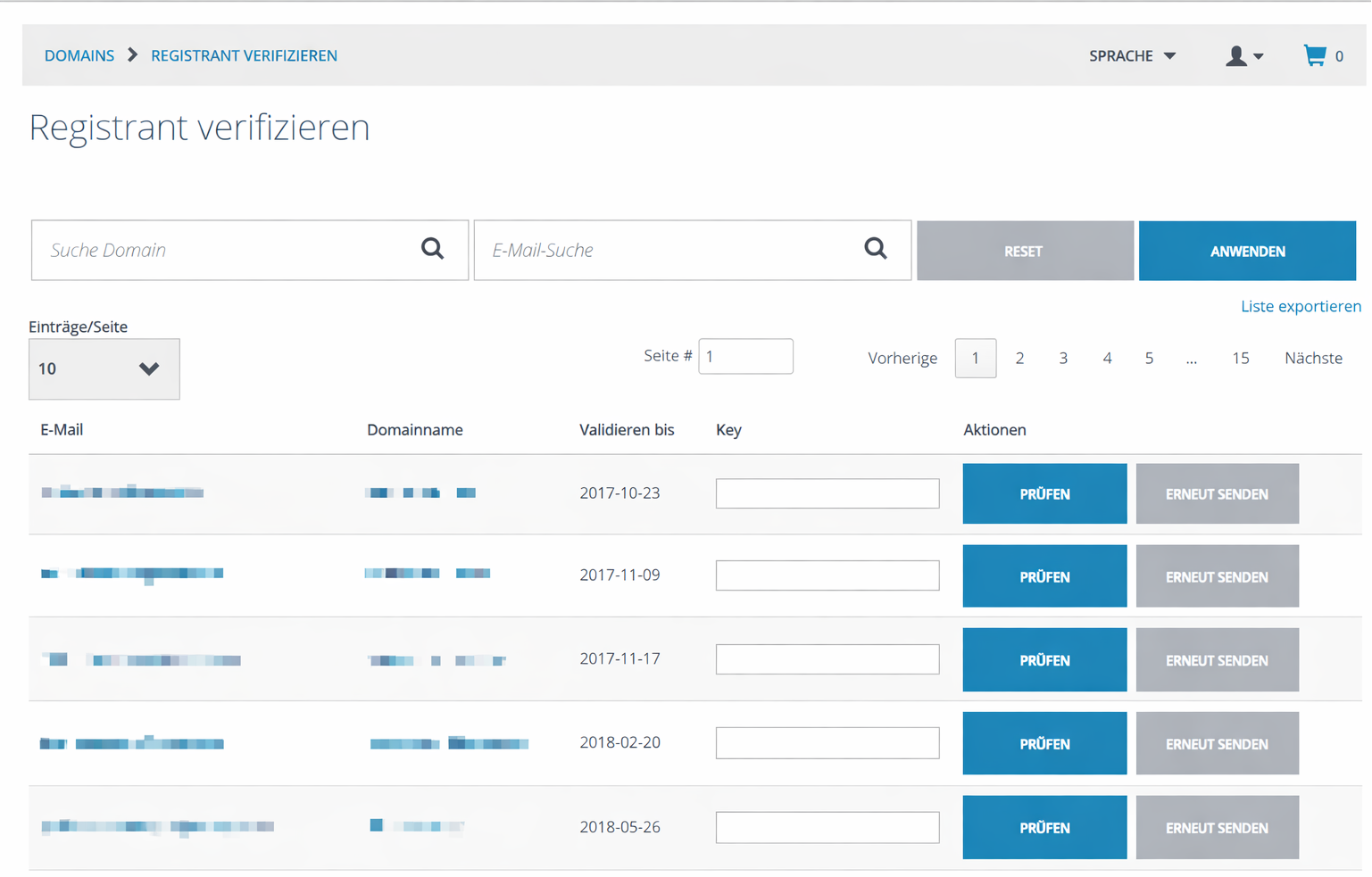Click the Suche Domain input field
Screen dimensions: 1372x877
(x=223, y=250)
